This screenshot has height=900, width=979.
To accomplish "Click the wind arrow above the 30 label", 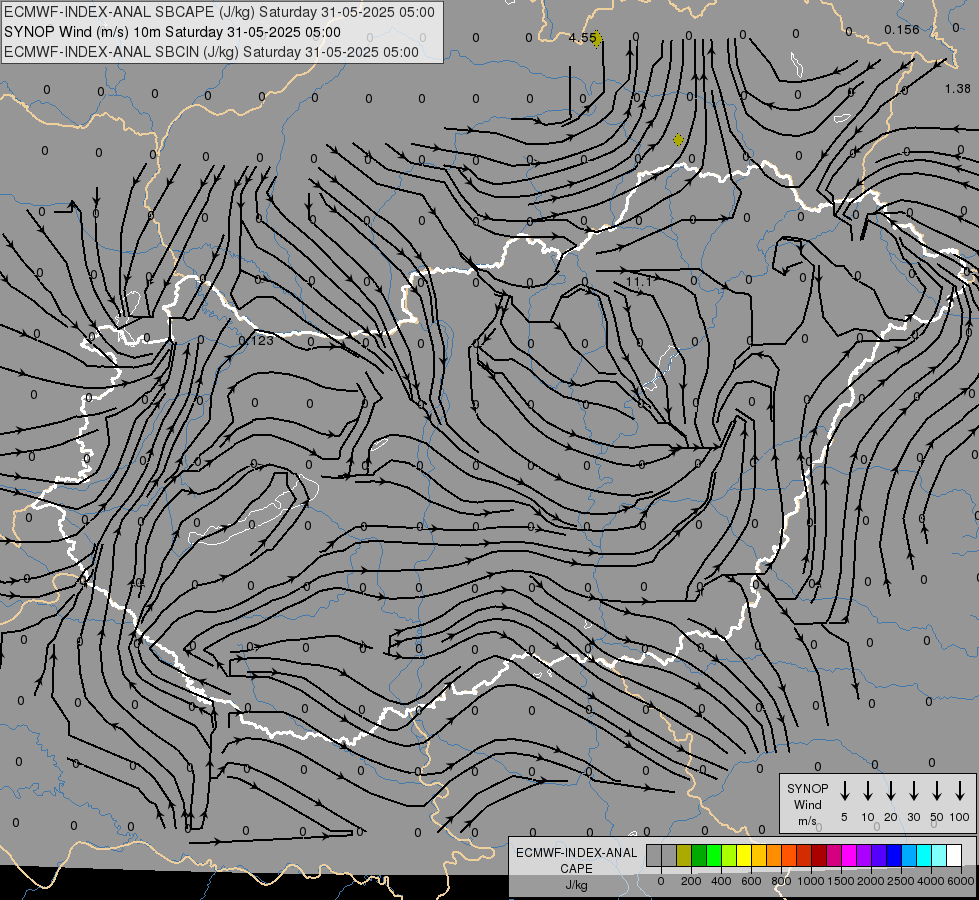I will click(x=913, y=791).
